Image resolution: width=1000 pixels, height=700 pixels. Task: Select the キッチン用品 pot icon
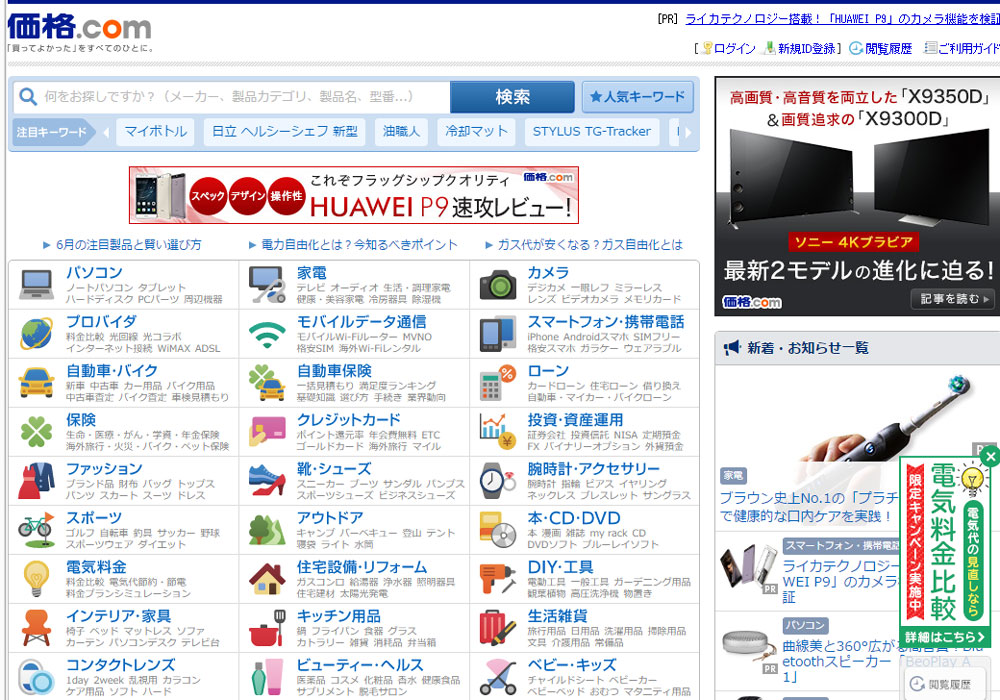click(267, 628)
